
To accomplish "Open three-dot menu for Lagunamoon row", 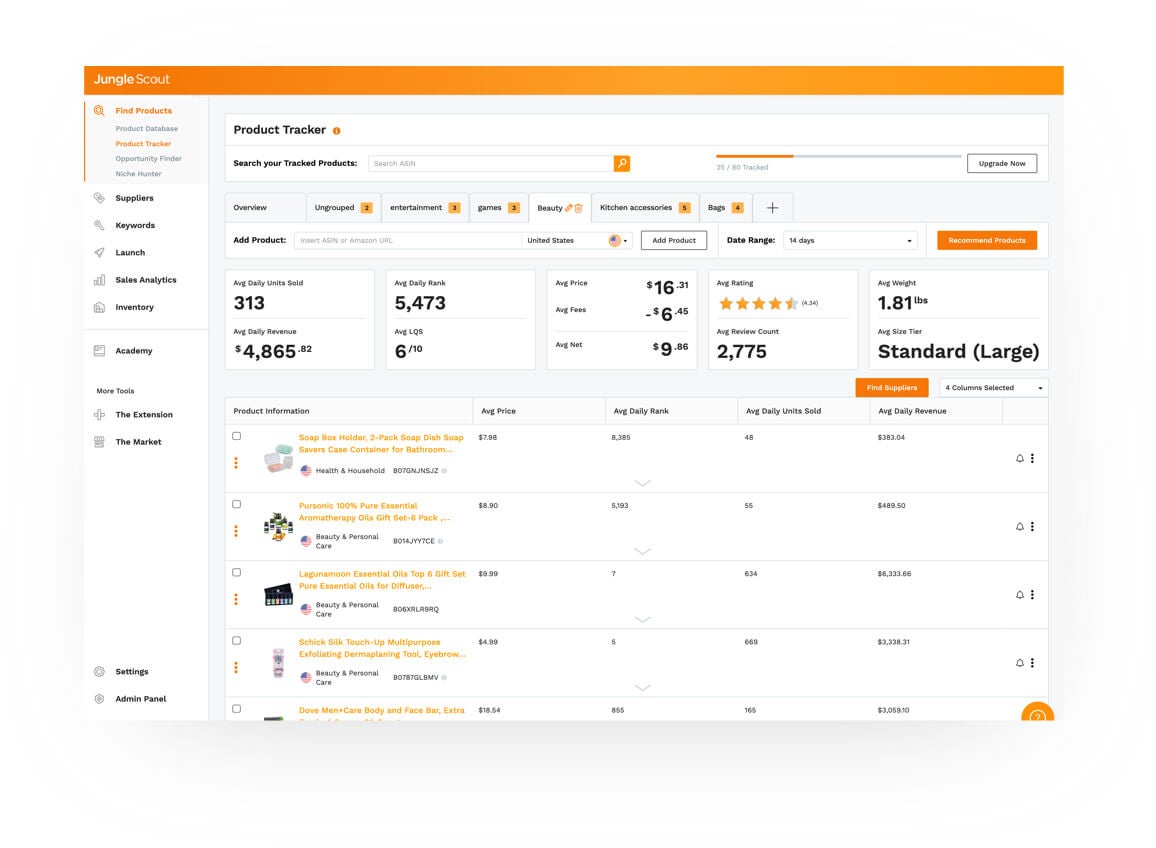I will (1032, 594).
